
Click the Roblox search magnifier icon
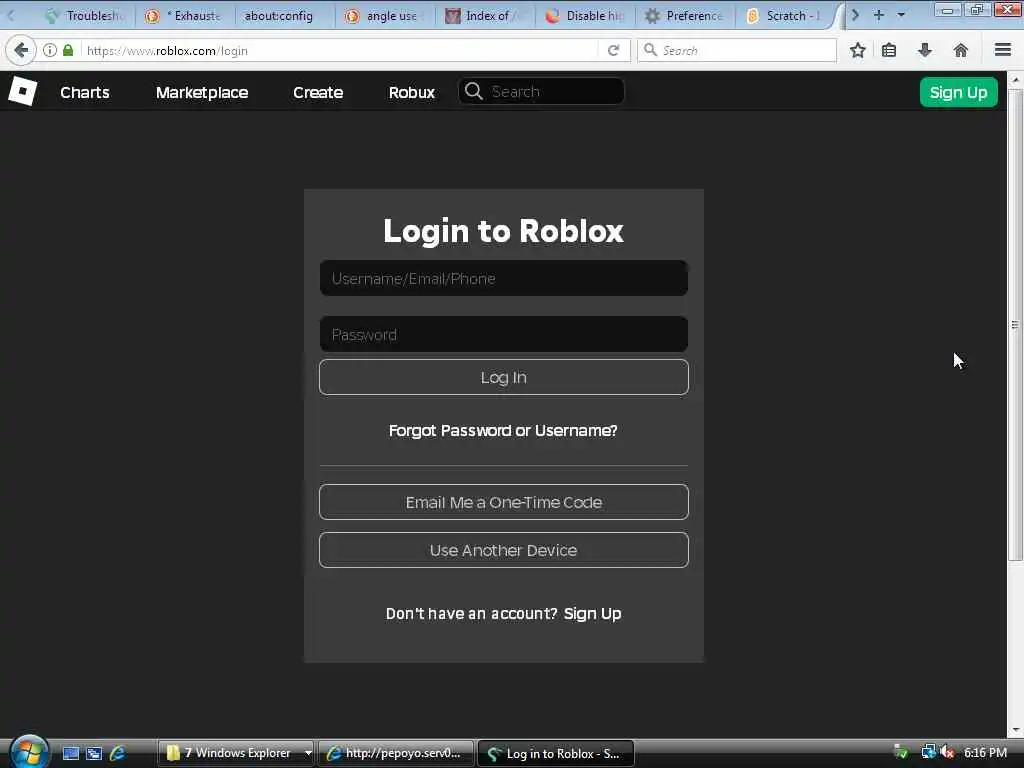point(474,91)
